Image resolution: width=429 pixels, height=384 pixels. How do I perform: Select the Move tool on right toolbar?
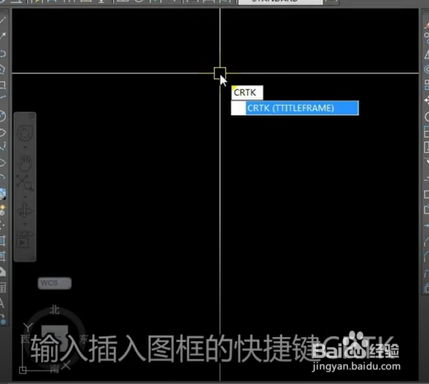point(426,100)
